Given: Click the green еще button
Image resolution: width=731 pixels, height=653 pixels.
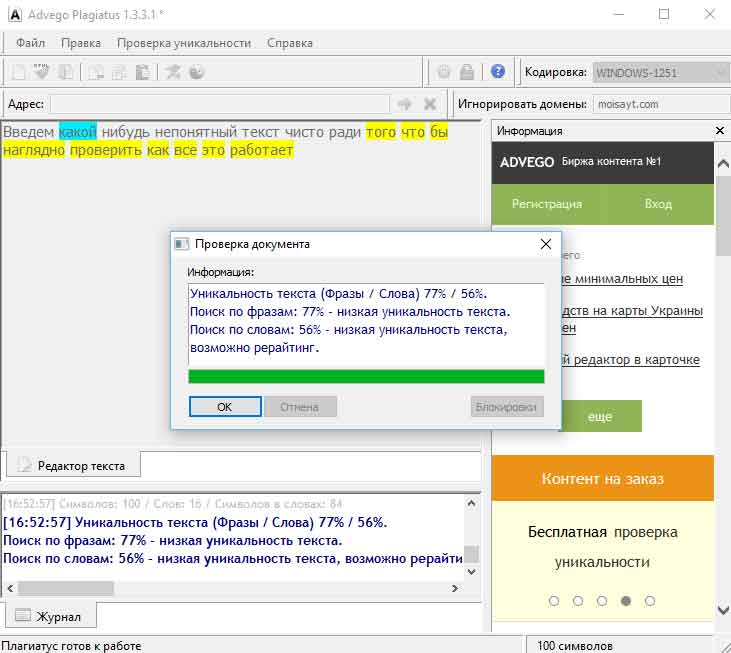Looking at the screenshot, I should 600,416.
